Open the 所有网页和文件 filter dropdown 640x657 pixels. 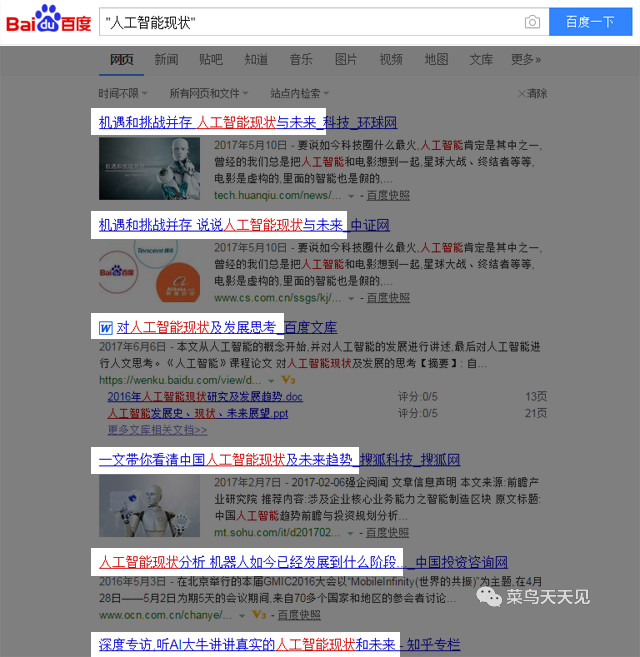pos(209,93)
